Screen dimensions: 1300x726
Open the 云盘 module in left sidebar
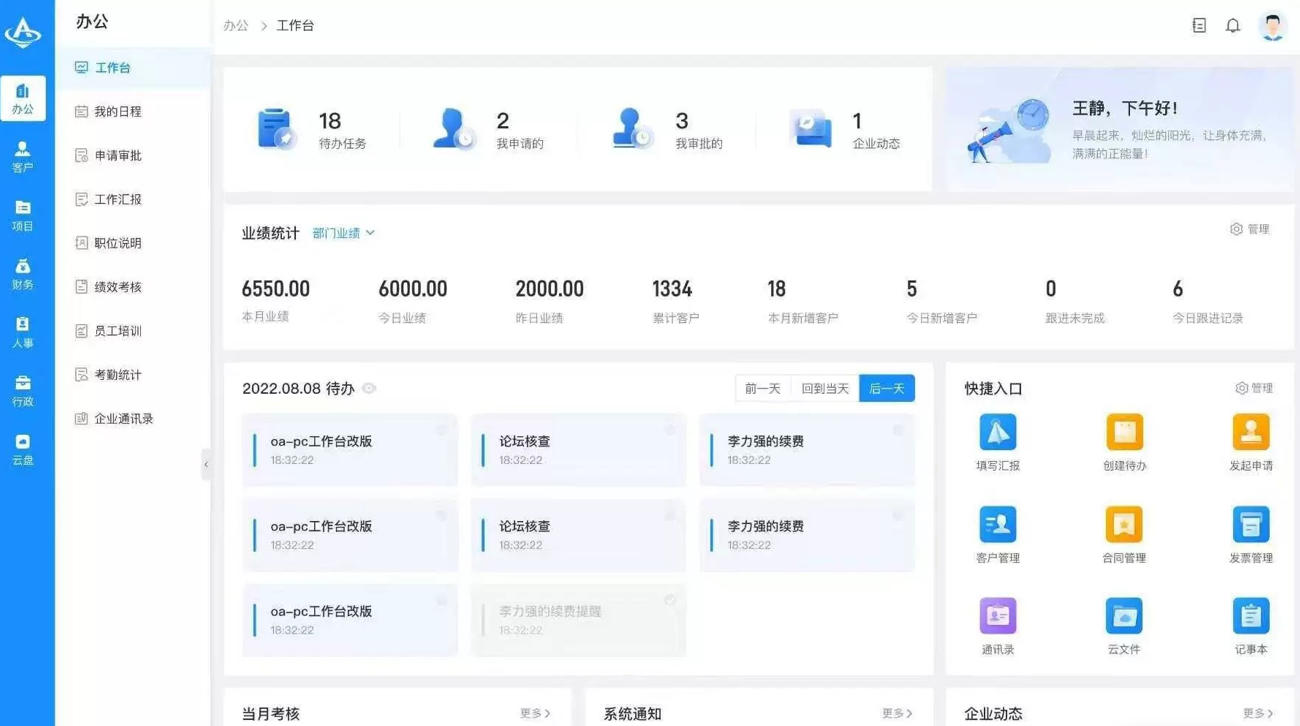click(22, 449)
